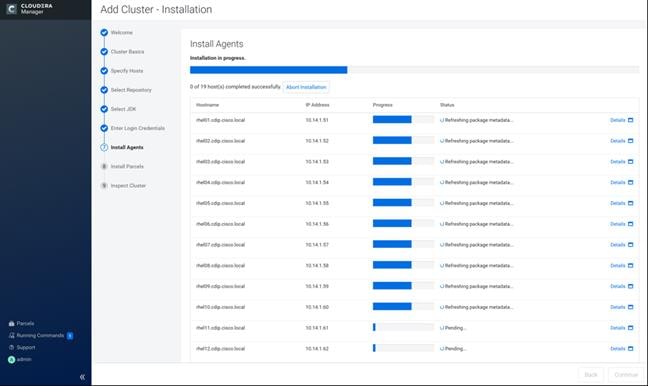Go to the Enter Login Credentials step
648x386 pixels.
[x=133, y=128]
